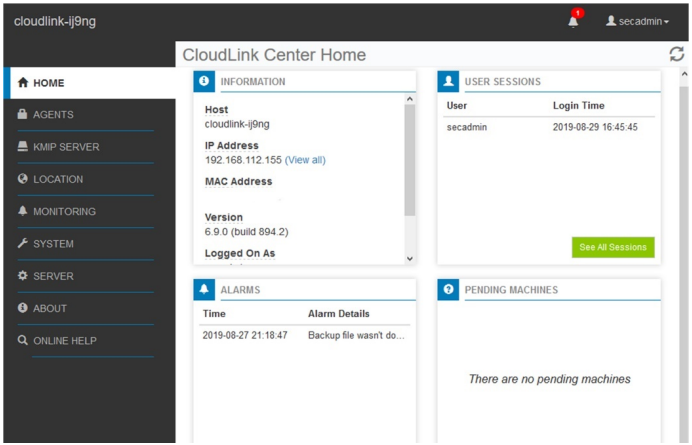692x445 pixels.
Task: Open the secadmin user dropdown menu
Action: click(x=638, y=21)
